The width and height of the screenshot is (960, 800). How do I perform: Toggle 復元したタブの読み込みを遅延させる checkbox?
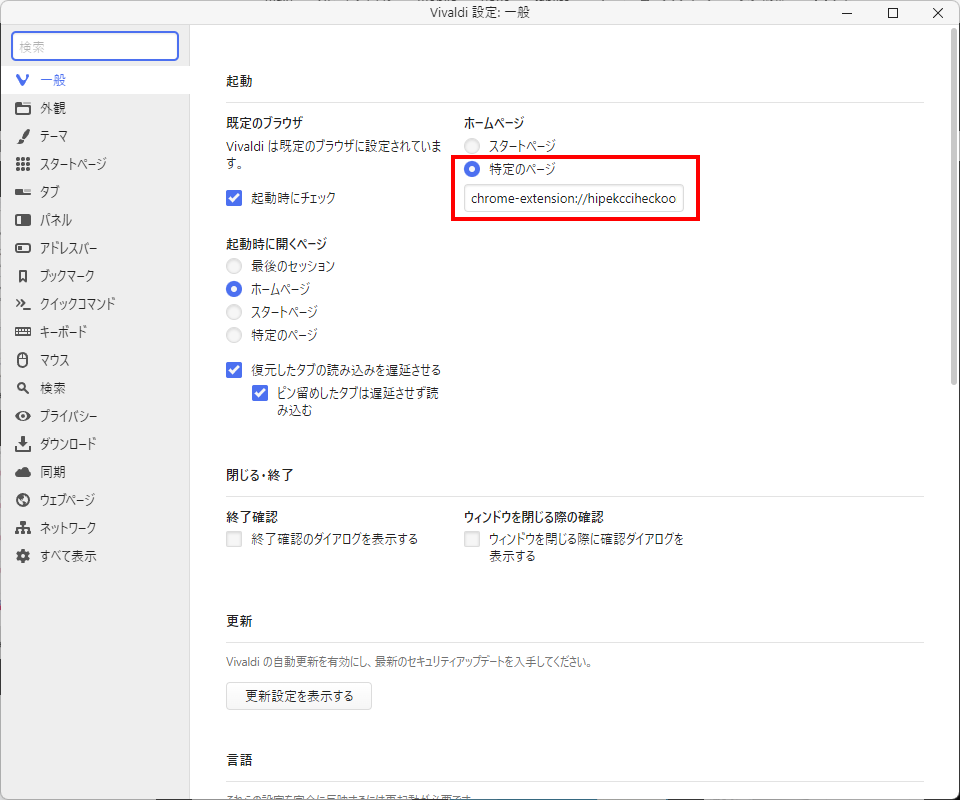tap(234, 370)
